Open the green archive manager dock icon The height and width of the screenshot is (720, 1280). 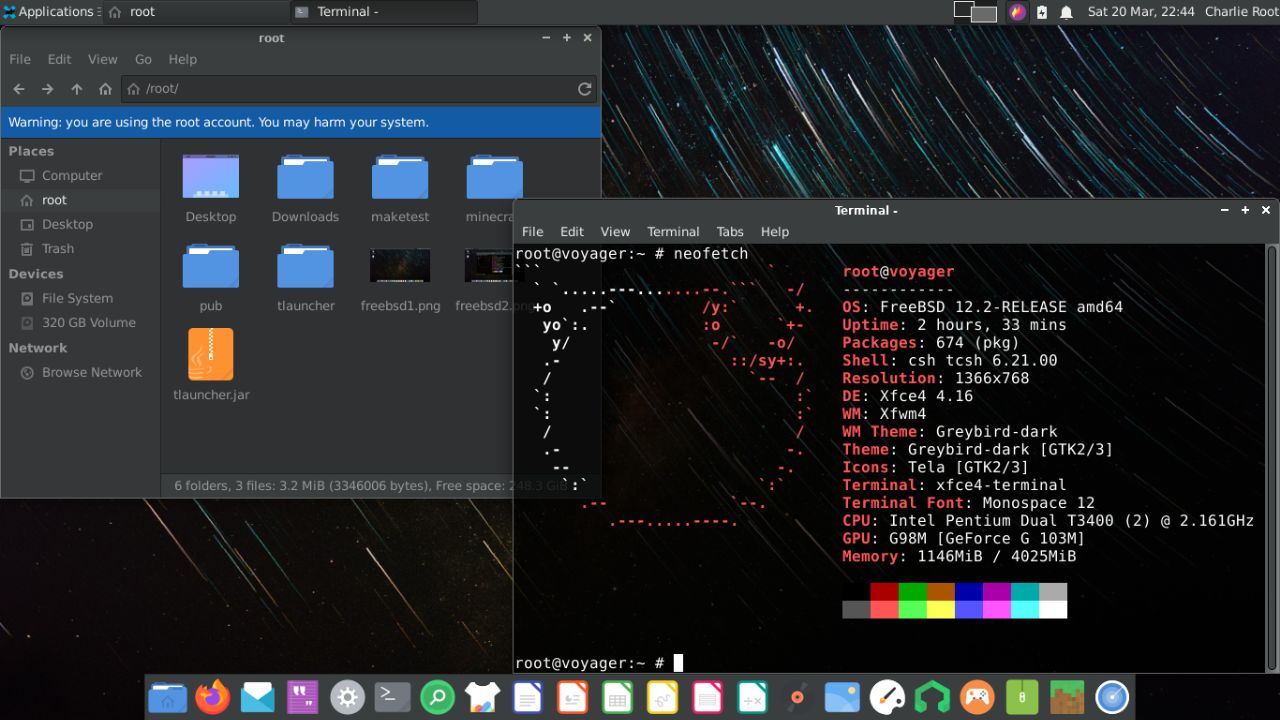(x=1022, y=697)
